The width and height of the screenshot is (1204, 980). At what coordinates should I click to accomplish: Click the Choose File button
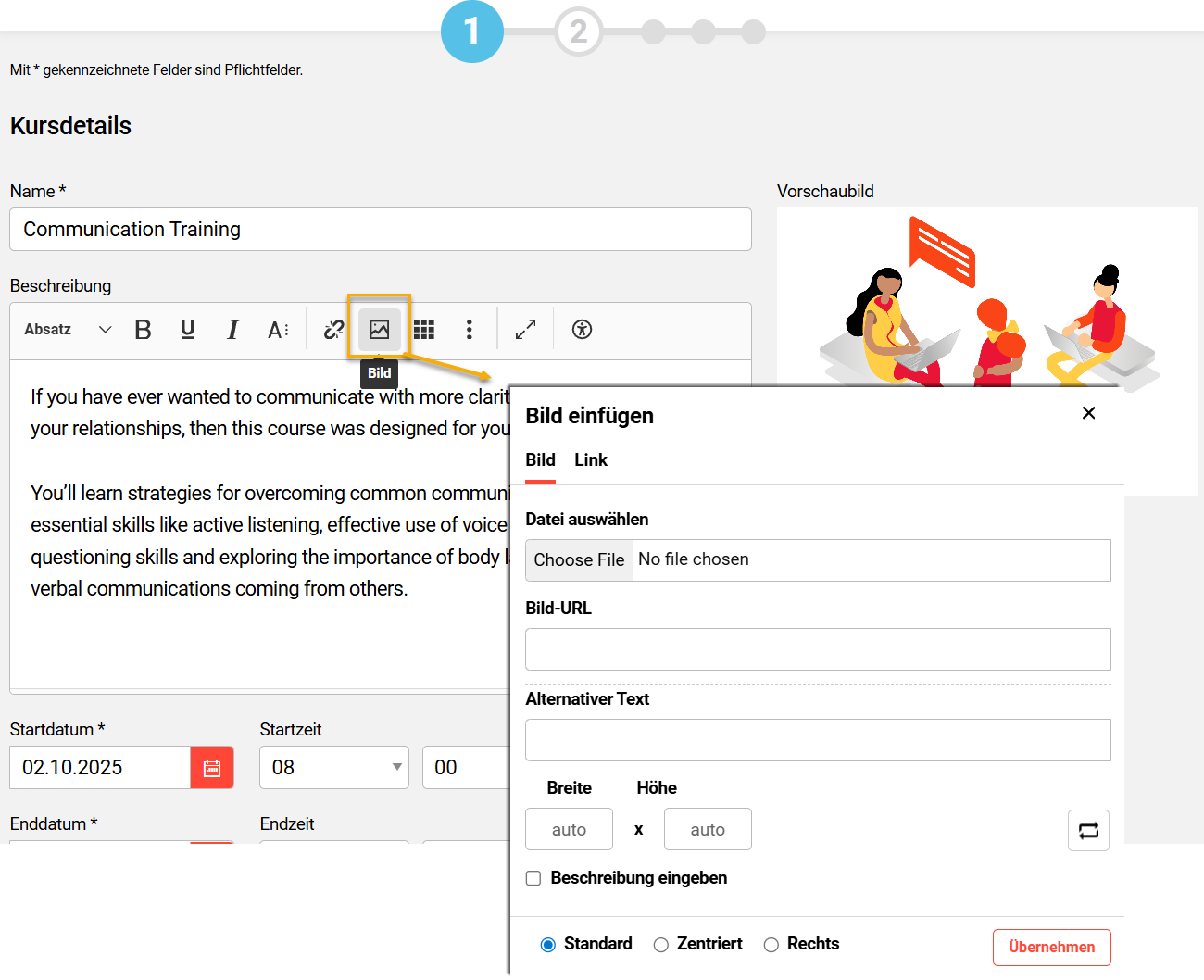(579, 560)
